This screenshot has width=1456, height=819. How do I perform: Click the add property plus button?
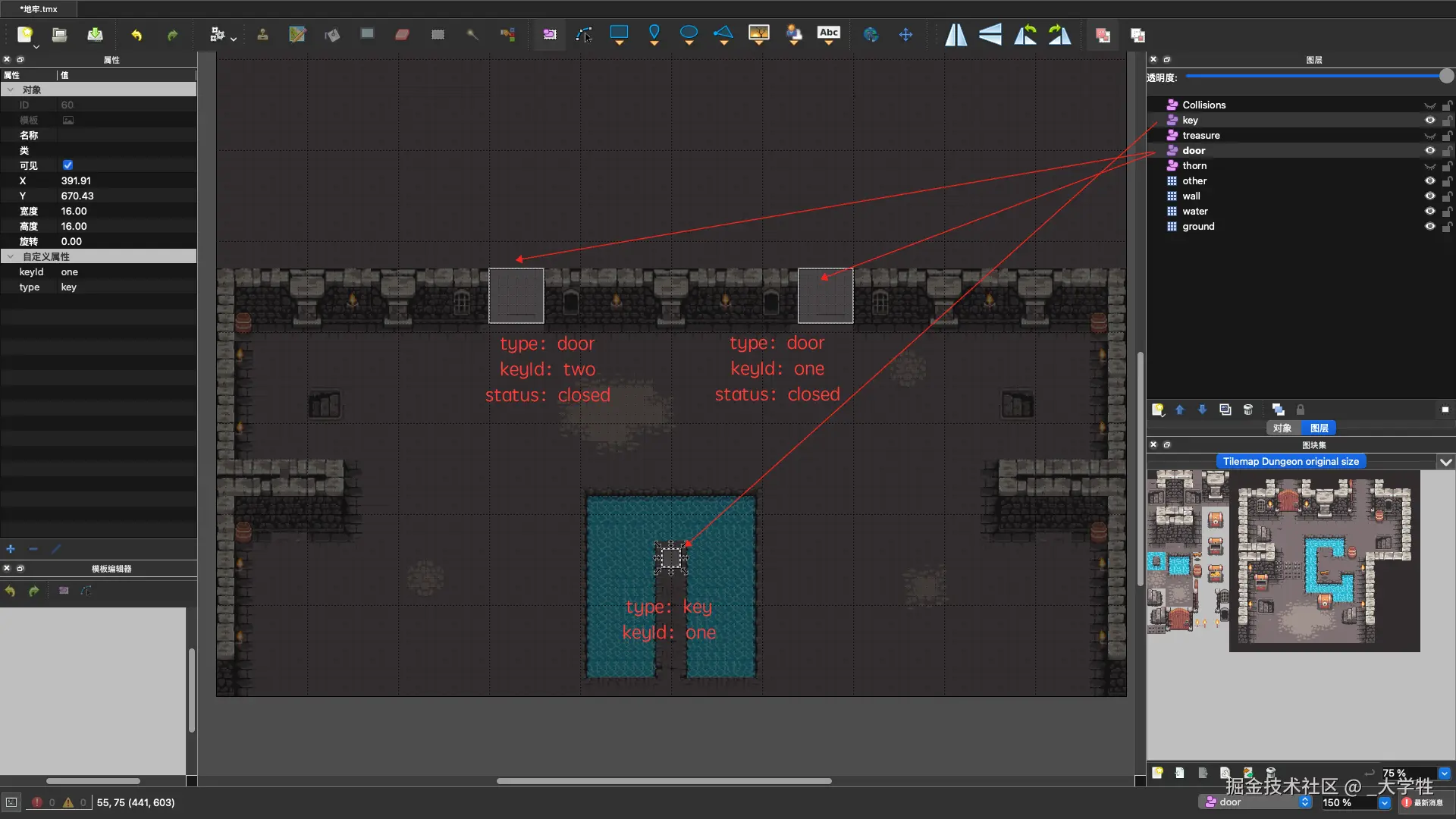pos(11,549)
